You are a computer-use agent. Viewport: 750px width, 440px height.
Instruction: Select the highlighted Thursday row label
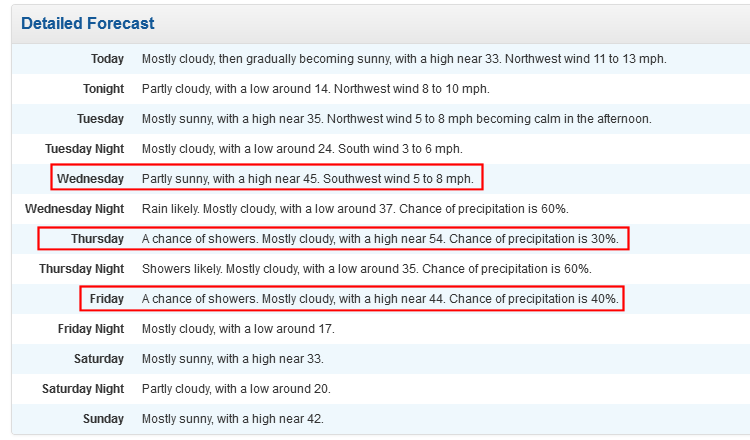point(98,239)
